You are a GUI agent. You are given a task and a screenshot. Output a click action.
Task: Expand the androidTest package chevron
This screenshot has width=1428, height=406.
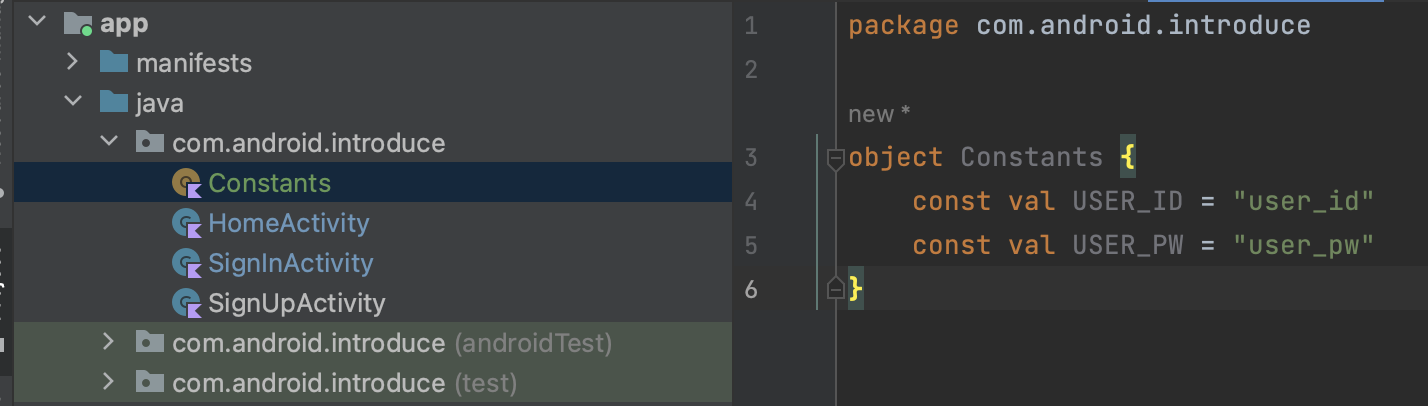[108, 343]
